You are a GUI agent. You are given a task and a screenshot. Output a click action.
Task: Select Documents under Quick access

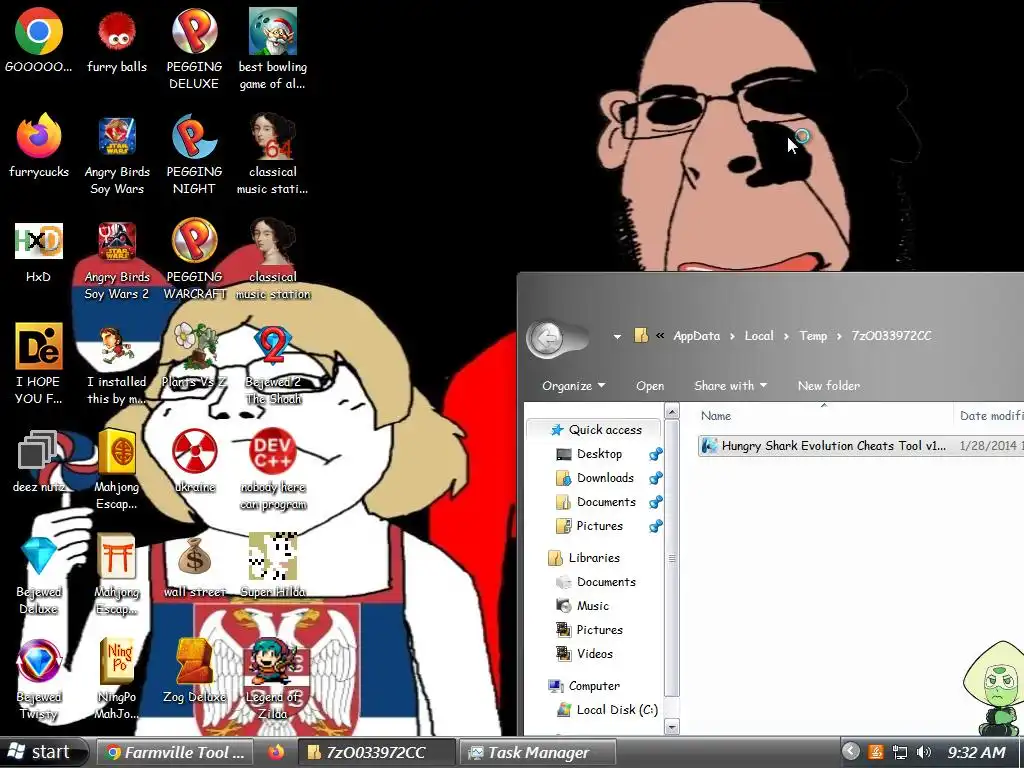606,502
